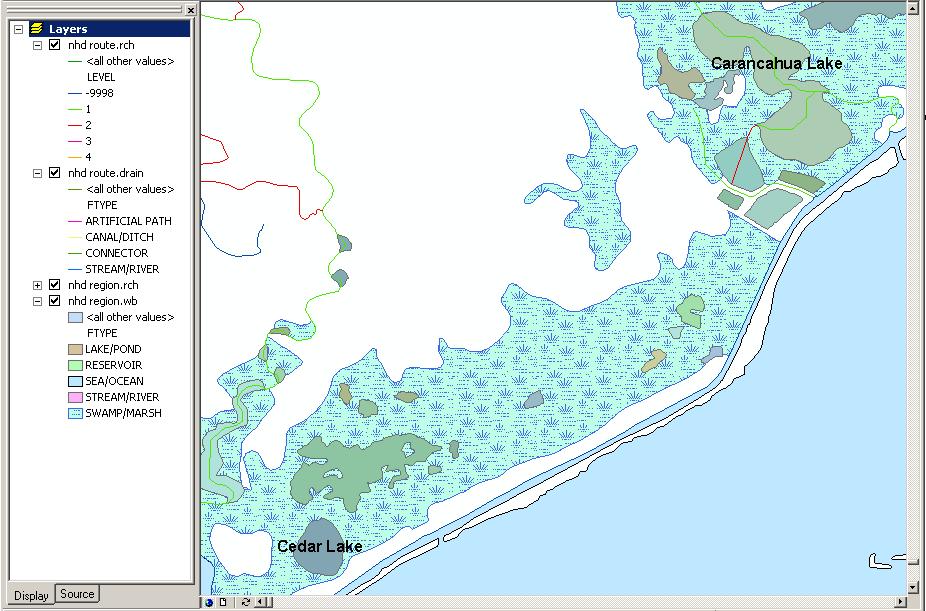
Task: Click horizontal scrollbar right arrow below the map
Action: (x=901, y=603)
